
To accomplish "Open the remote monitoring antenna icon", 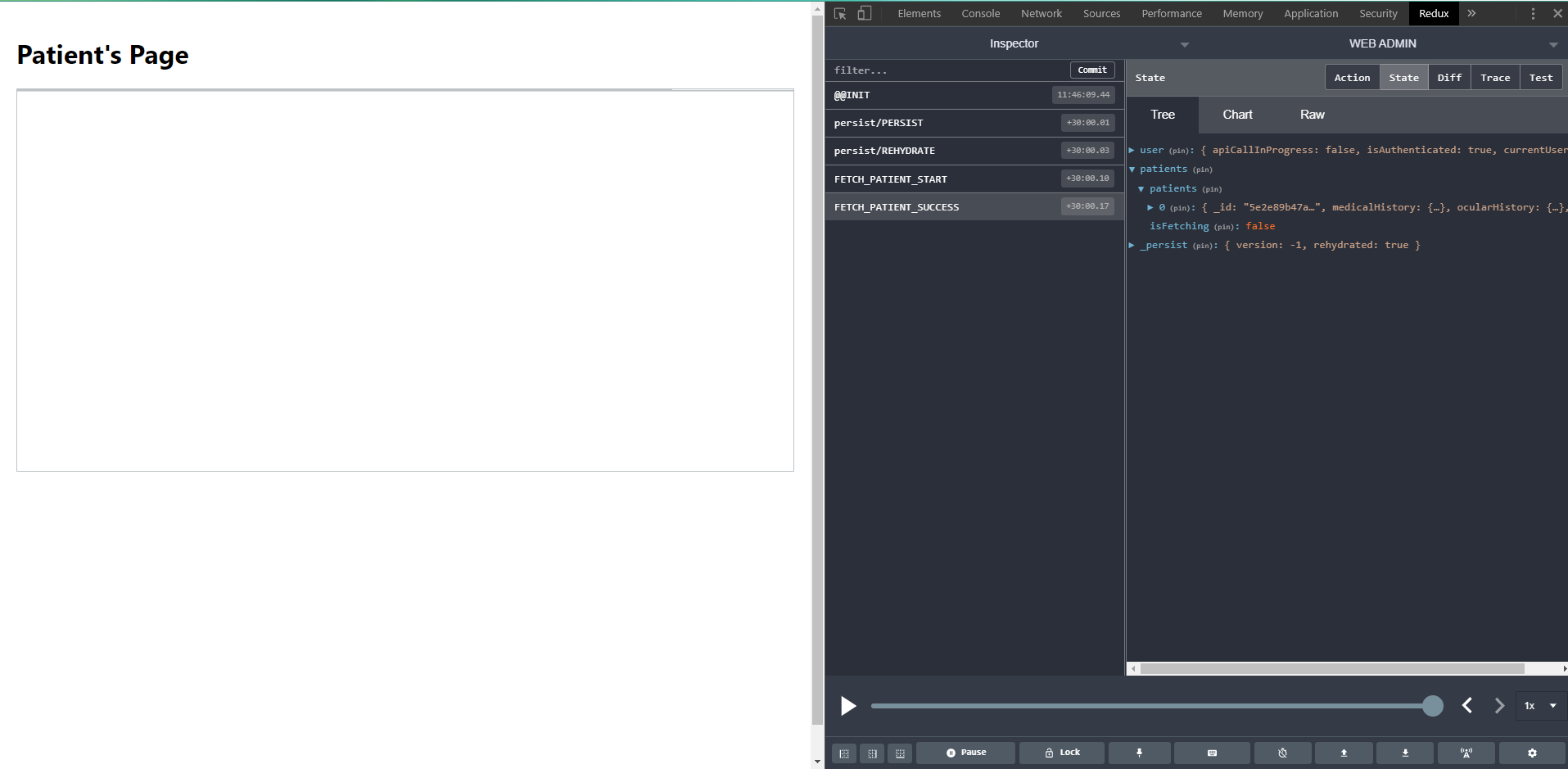I will click(x=1466, y=753).
